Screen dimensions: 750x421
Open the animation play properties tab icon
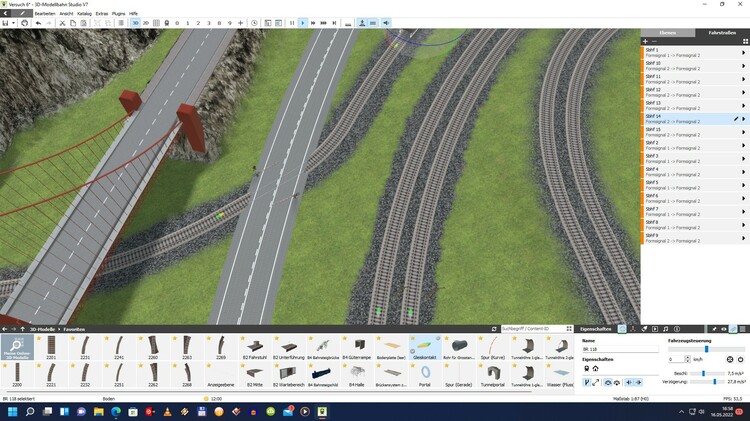655,329
